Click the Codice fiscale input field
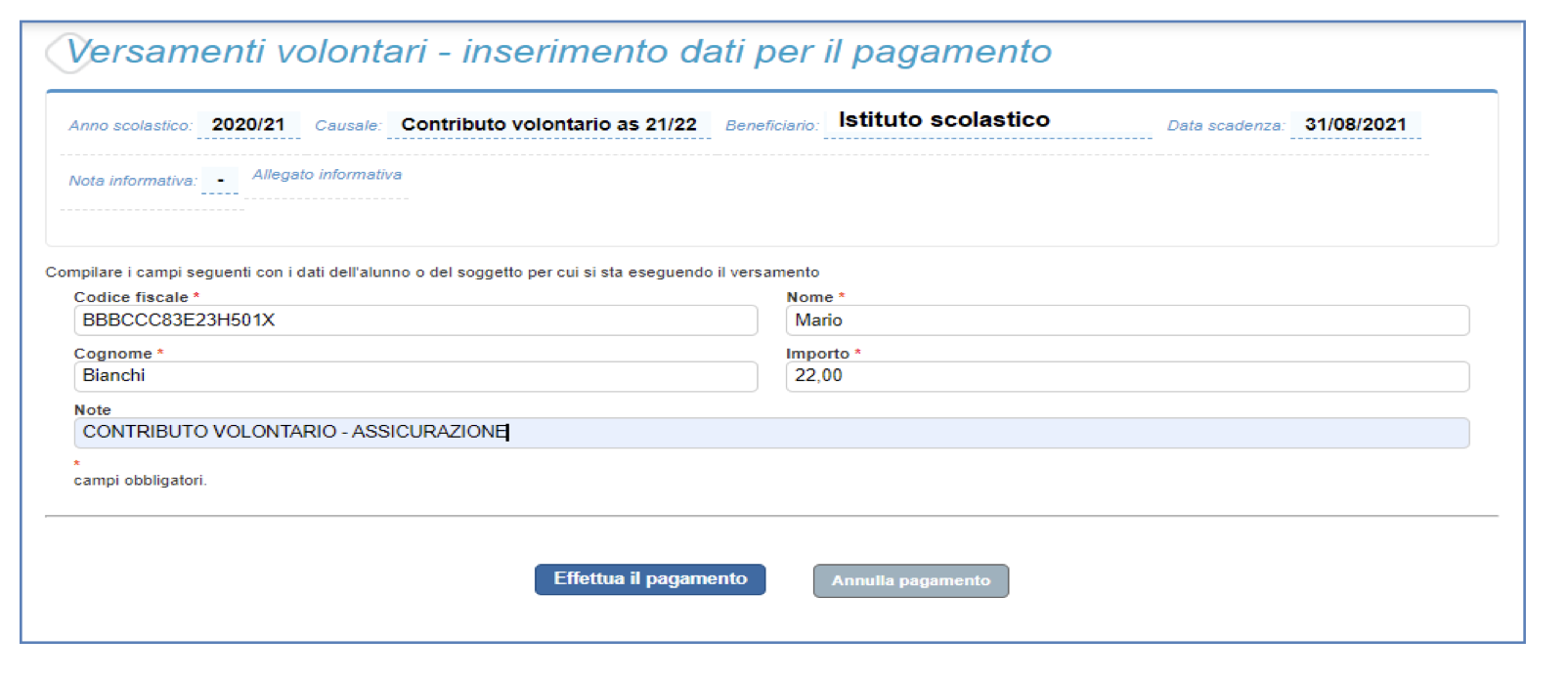Screen dimensions: 1568x680 coord(415,320)
